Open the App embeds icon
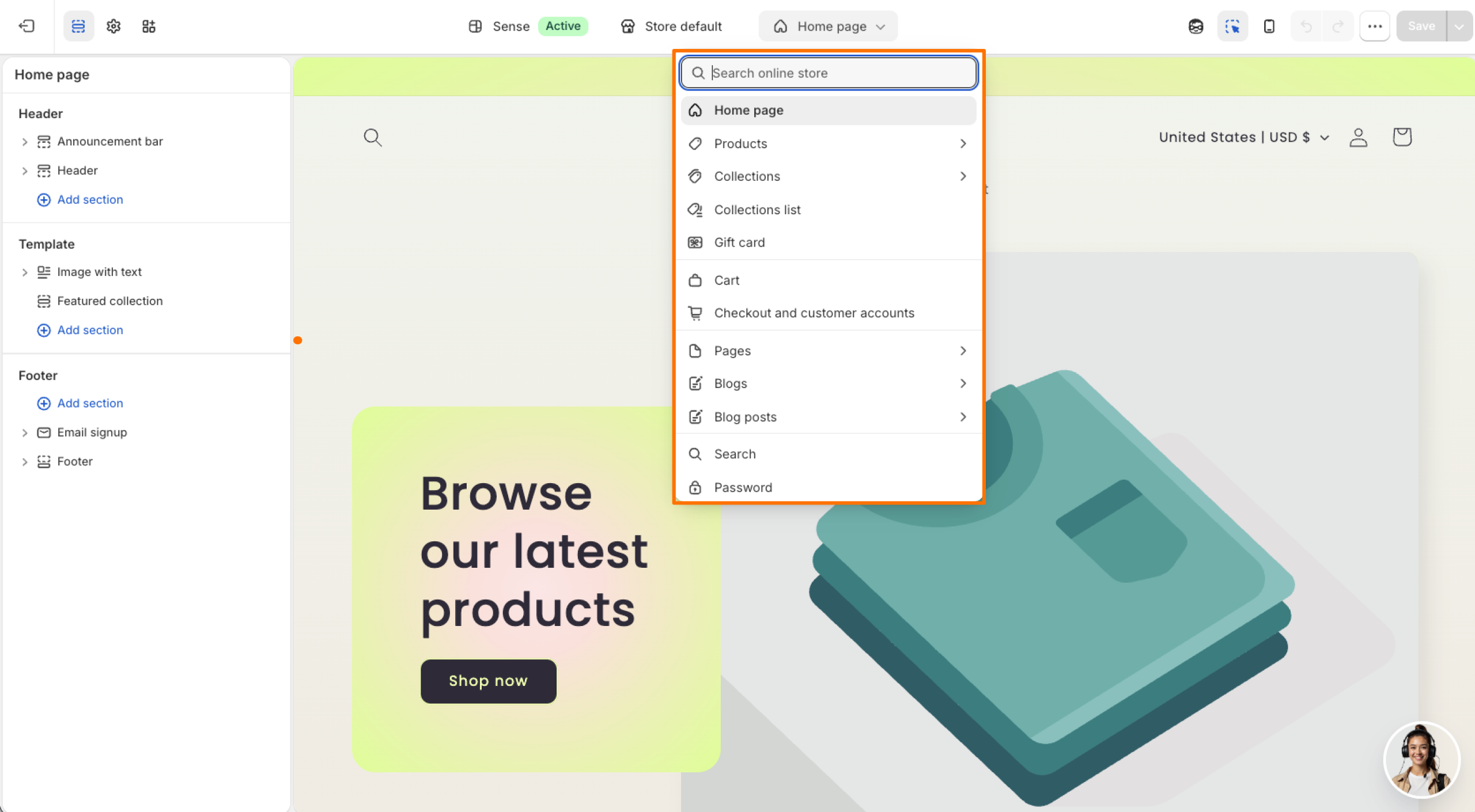The width and height of the screenshot is (1475, 812). point(149,26)
